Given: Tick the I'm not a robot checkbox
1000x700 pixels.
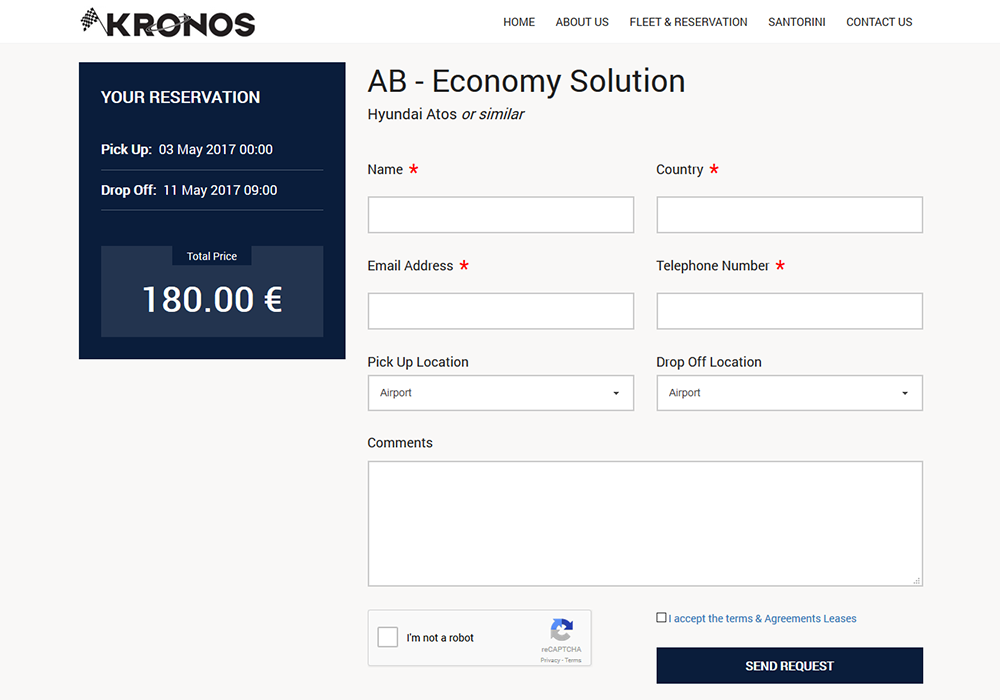Looking at the screenshot, I should pos(388,637).
